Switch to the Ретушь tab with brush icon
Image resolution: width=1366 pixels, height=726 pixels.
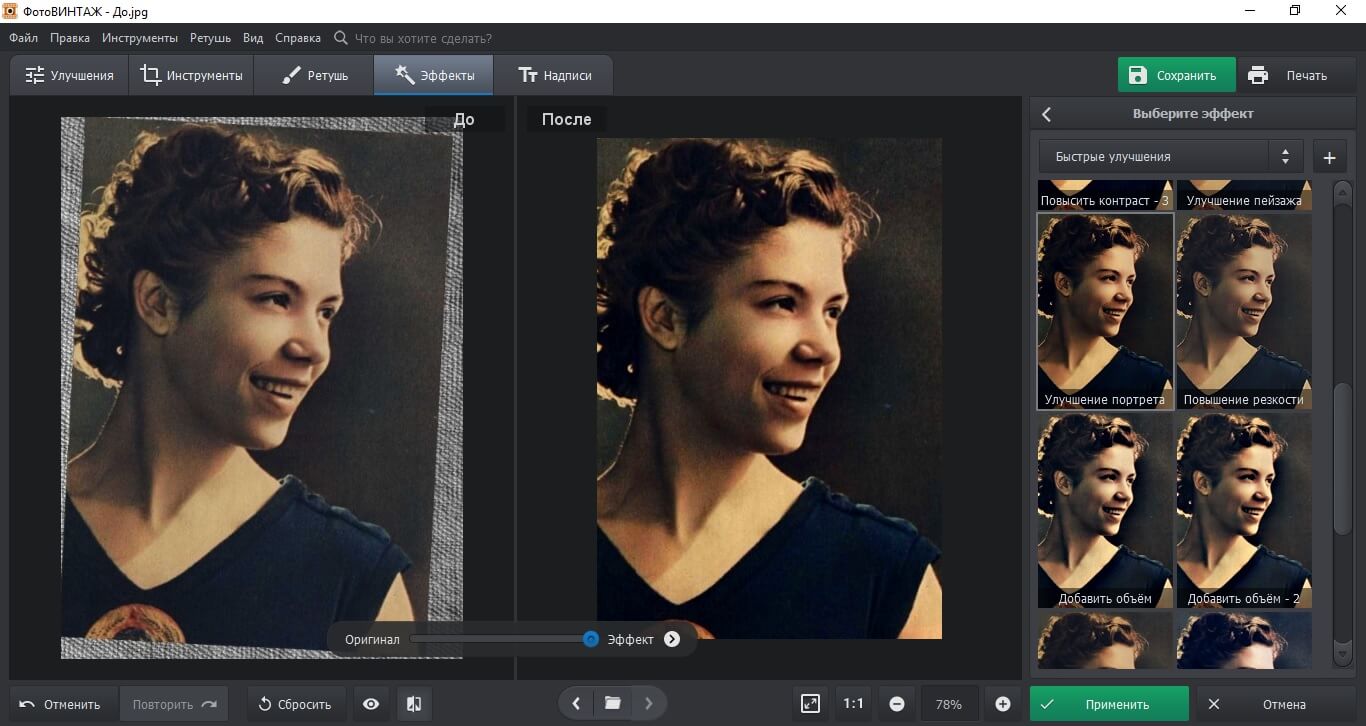pos(314,75)
